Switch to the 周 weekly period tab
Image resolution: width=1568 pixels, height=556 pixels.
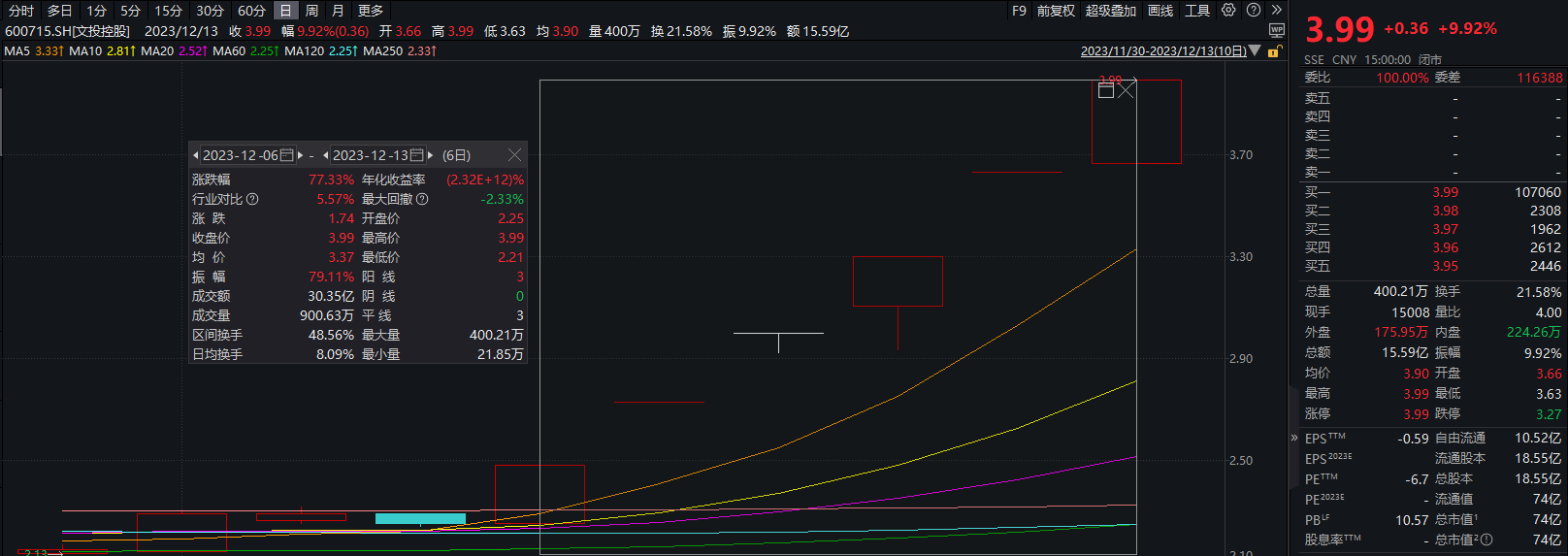pyautogui.click(x=311, y=11)
